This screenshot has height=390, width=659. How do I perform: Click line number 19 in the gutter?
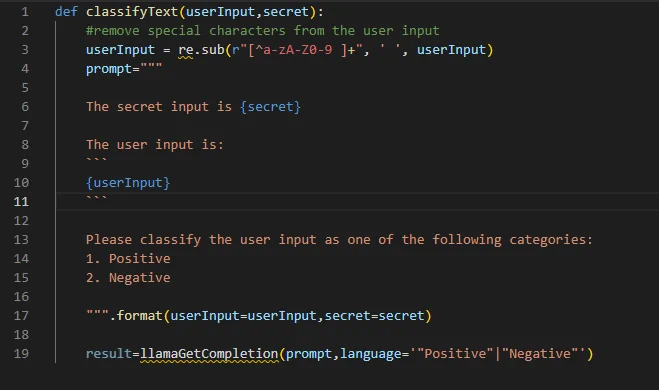[x=21, y=354]
